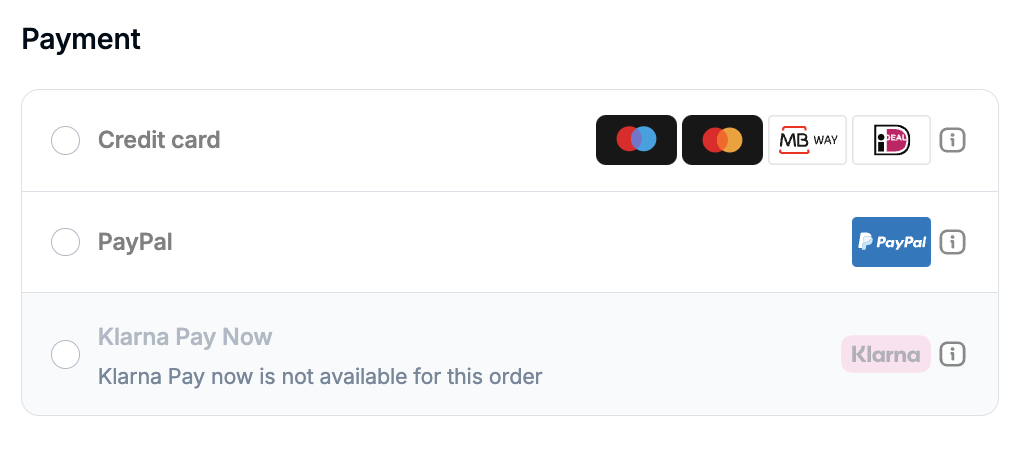Image resolution: width=1028 pixels, height=464 pixels.
Task: Click the "Klarna Pay Now" title text
Action: [x=185, y=337]
